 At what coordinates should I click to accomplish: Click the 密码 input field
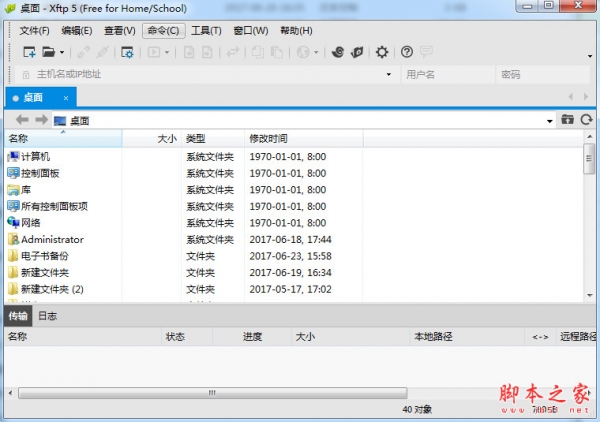[x=543, y=74]
